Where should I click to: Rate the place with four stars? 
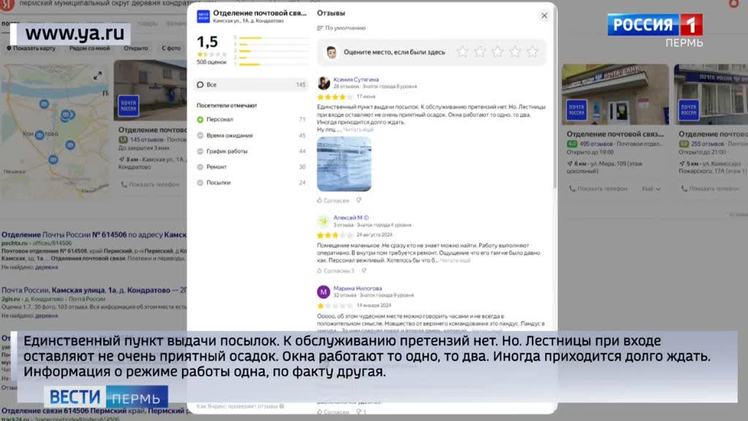coord(515,51)
